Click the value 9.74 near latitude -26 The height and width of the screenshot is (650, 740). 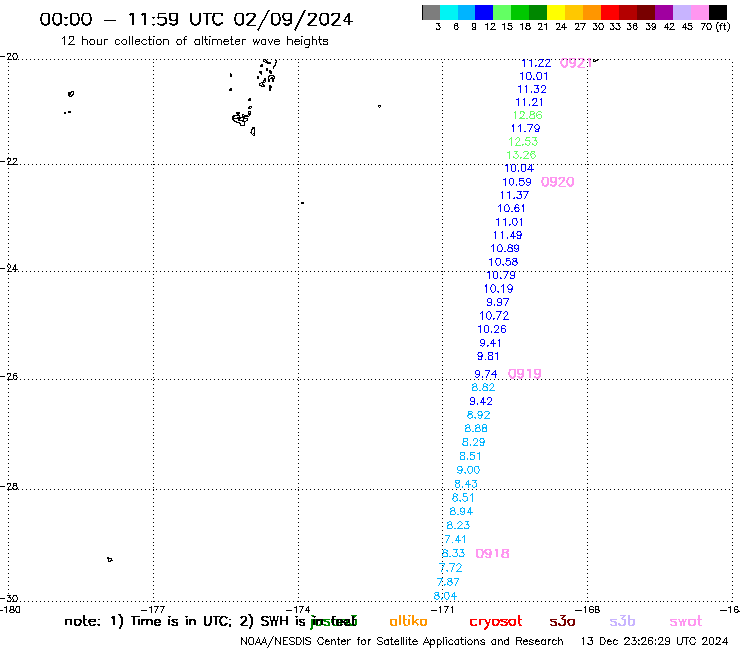486,374
